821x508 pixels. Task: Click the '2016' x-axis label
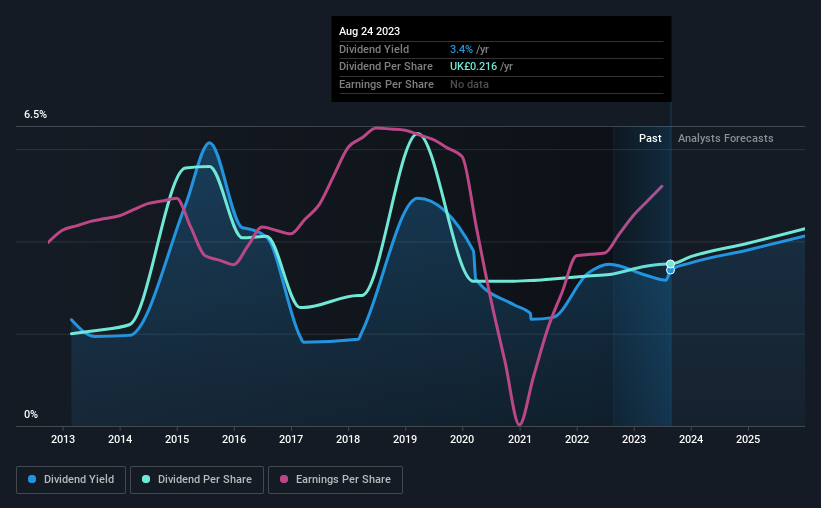(x=234, y=439)
